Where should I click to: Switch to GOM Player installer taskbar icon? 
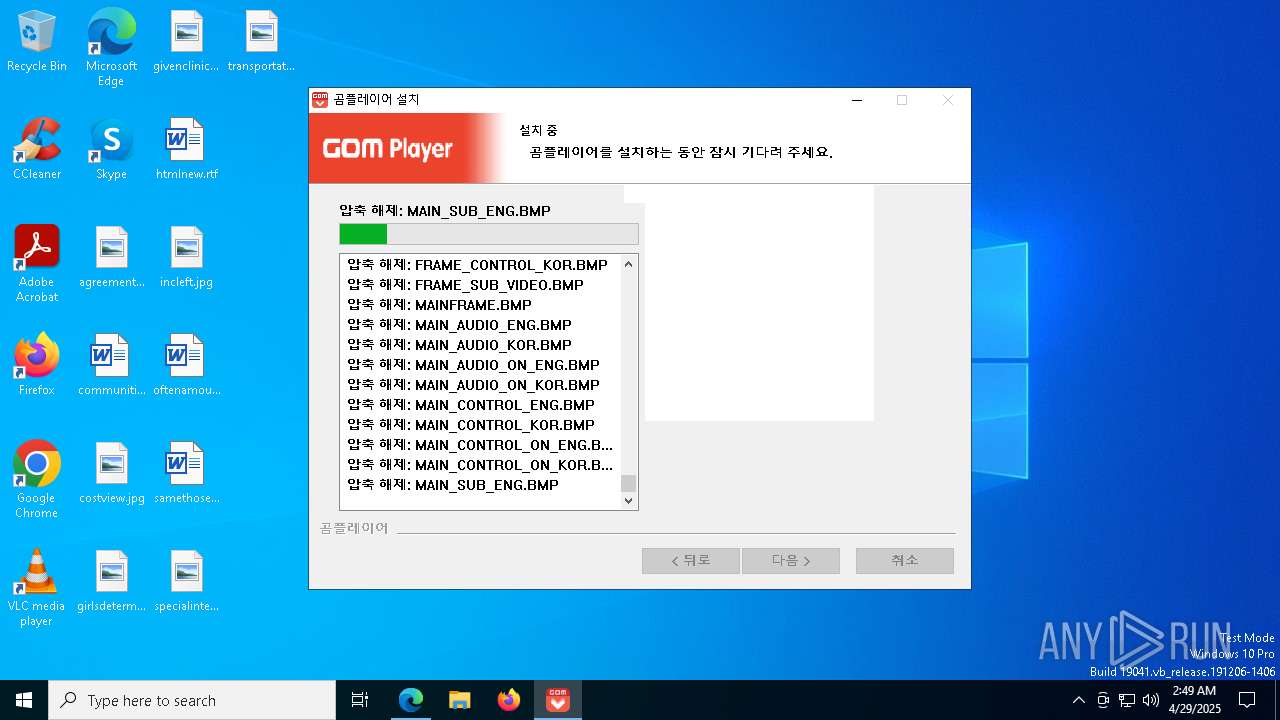[x=558, y=700]
